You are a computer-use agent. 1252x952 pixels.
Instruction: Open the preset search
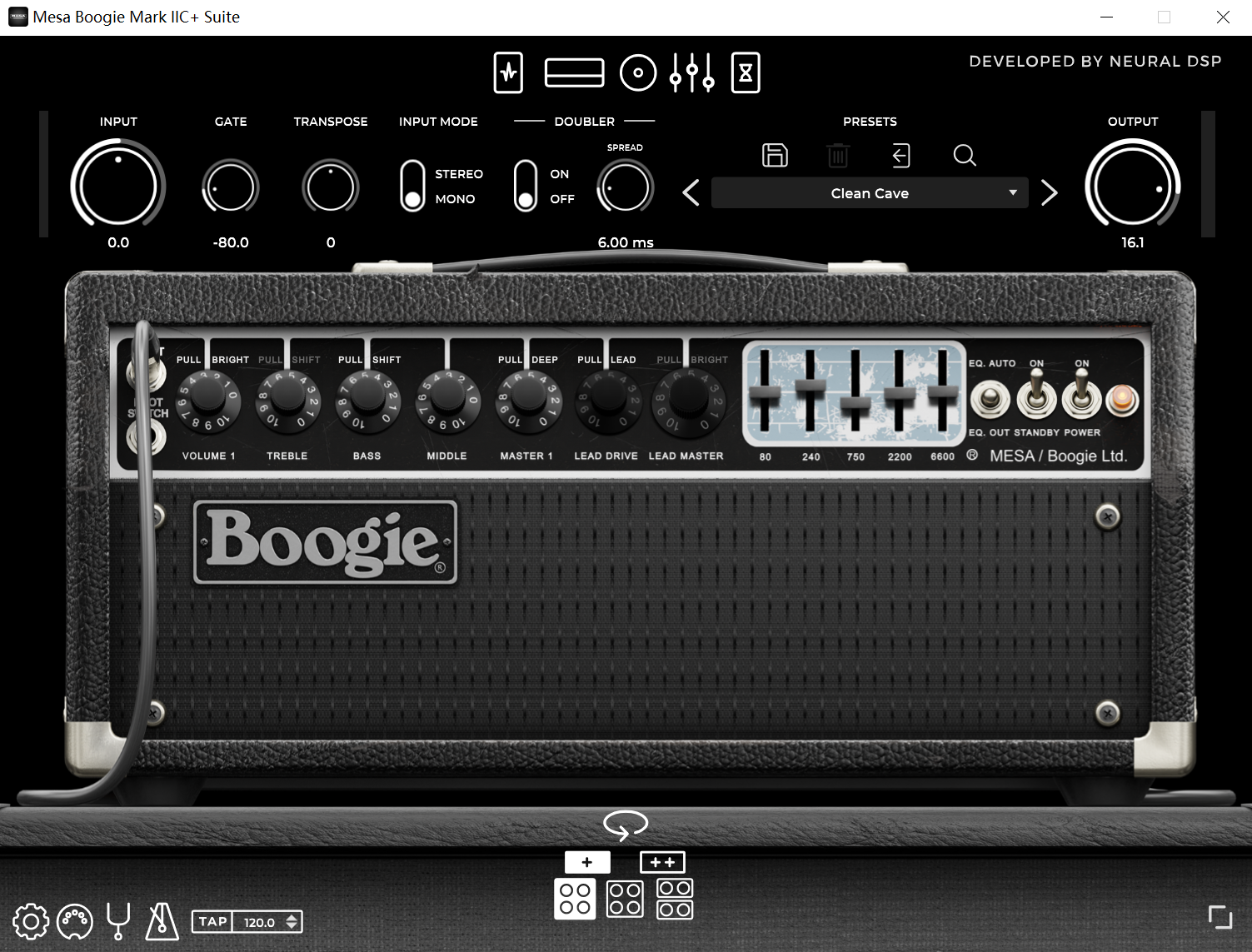(x=965, y=156)
